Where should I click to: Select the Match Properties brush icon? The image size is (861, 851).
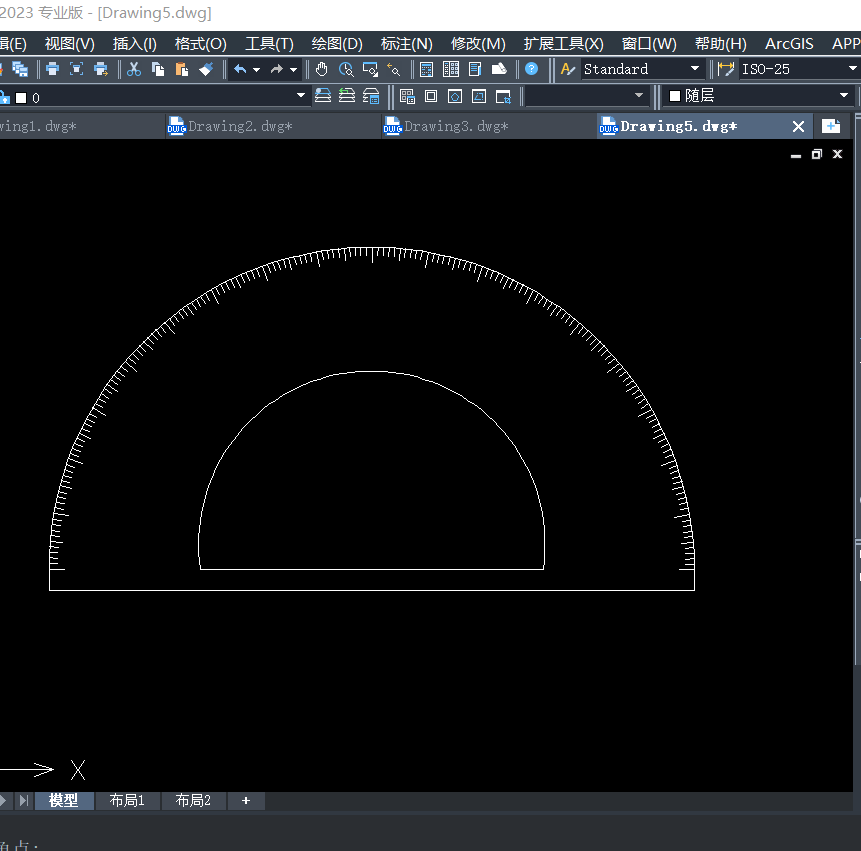206,69
